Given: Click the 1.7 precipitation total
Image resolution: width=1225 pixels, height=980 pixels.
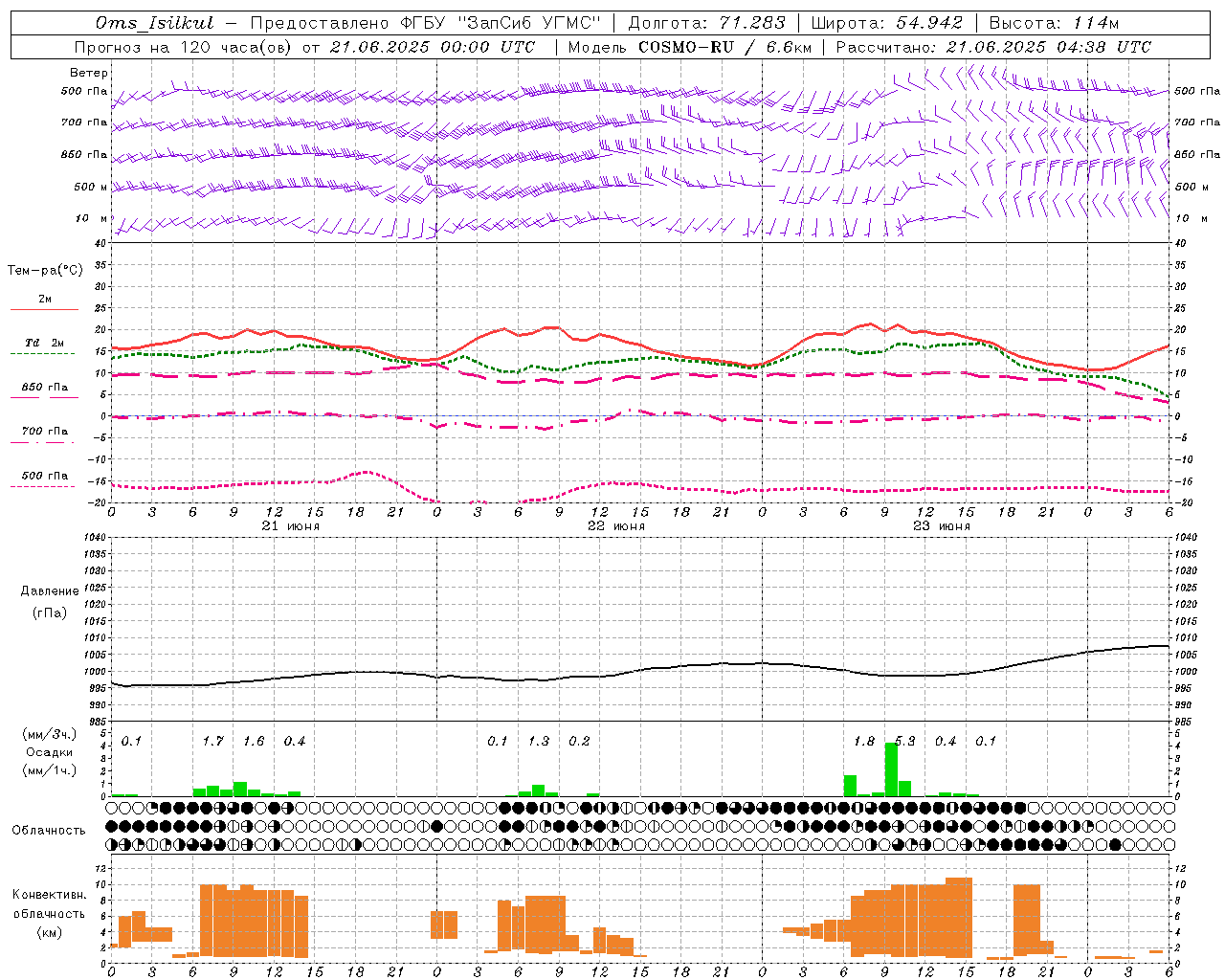Looking at the screenshot, I should pyautogui.click(x=213, y=742).
